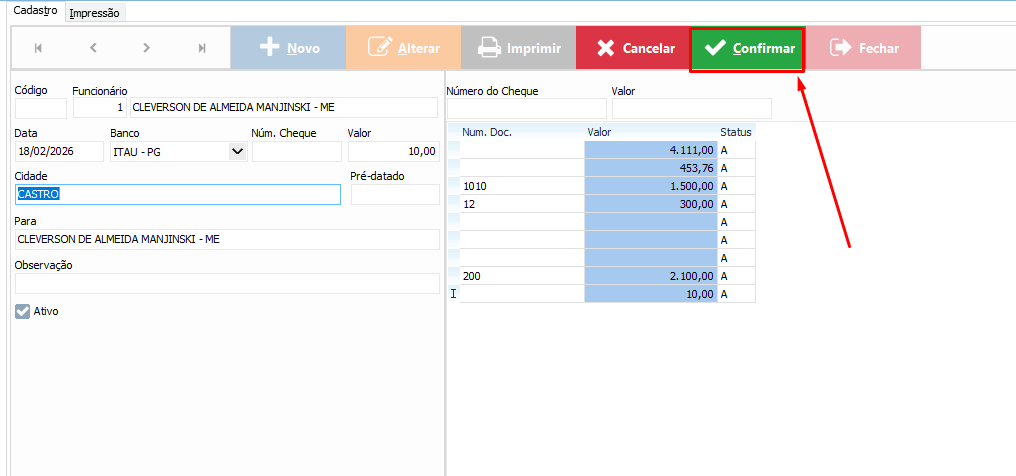Expand the Banco dropdown arrow

237,152
